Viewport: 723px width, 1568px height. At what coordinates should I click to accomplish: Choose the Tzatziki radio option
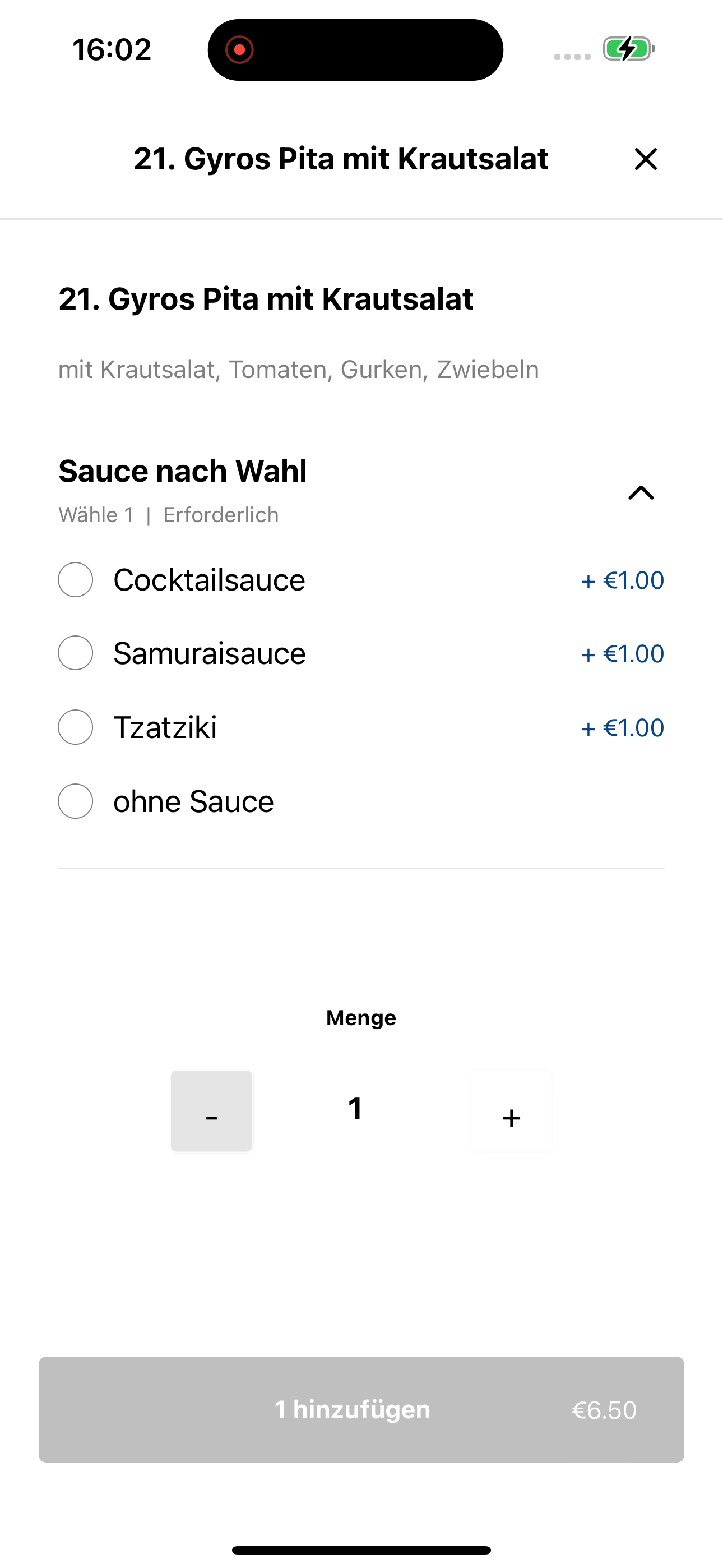click(x=76, y=727)
